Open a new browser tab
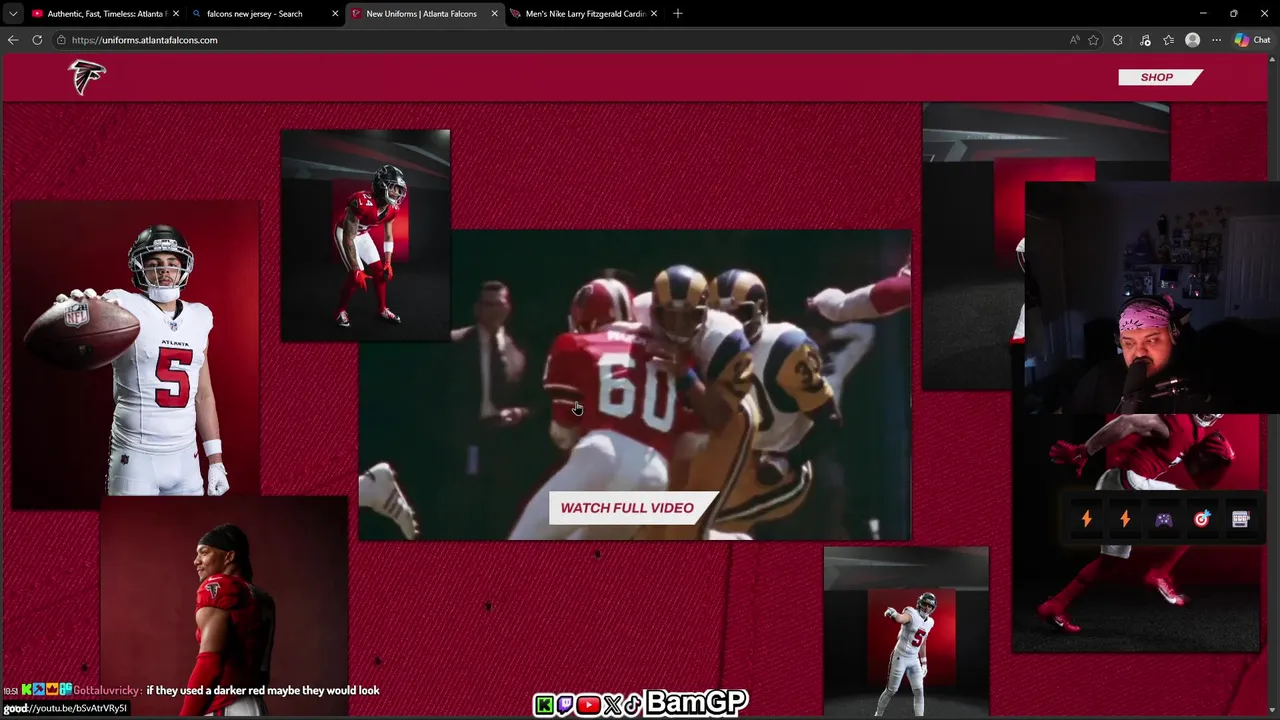This screenshot has height=720, width=1280. click(x=678, y=14)
